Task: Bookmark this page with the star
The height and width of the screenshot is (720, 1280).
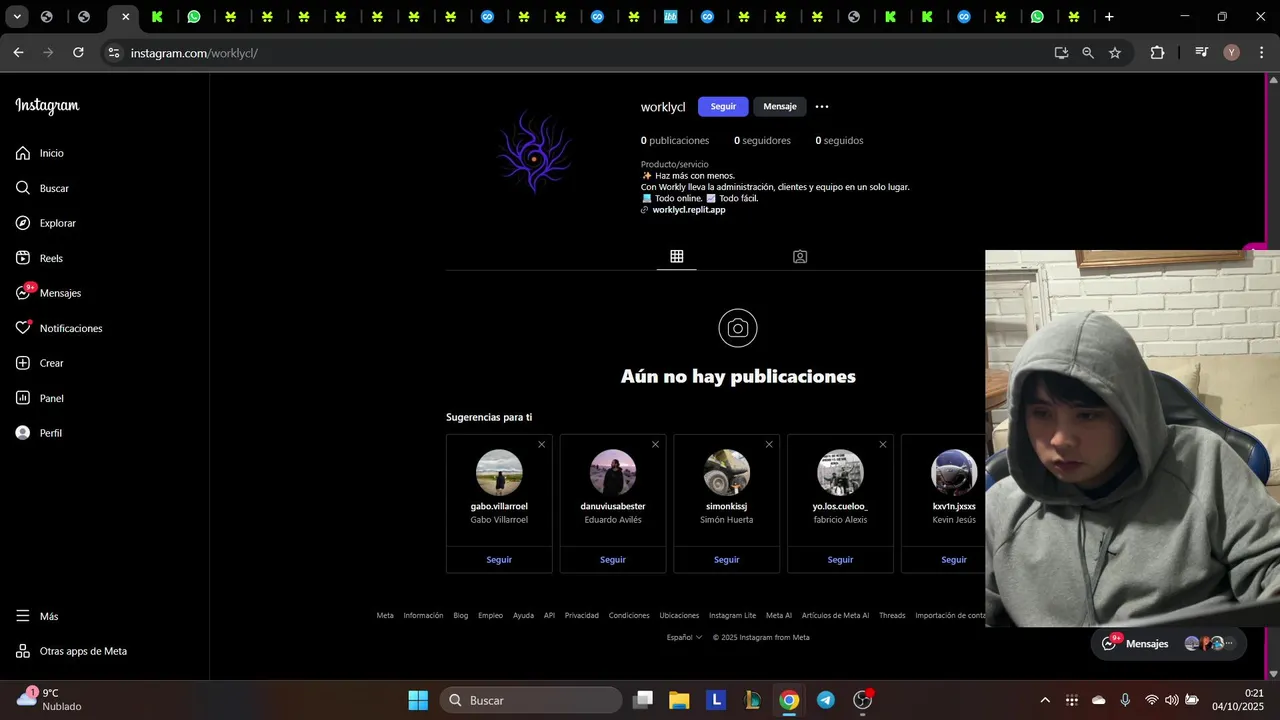Action: click(x=1115, y=53)
